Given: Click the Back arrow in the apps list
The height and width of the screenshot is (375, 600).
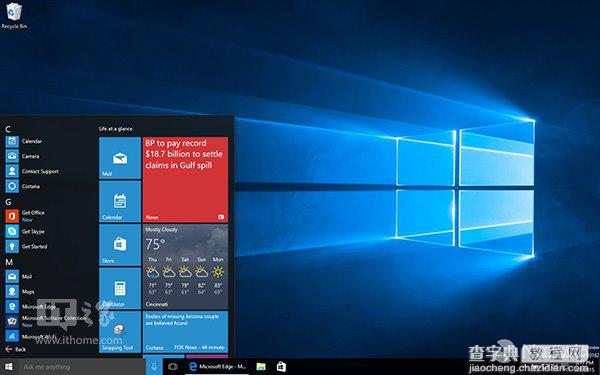Looking at the screenshot, I should click(x=15, y=349).
